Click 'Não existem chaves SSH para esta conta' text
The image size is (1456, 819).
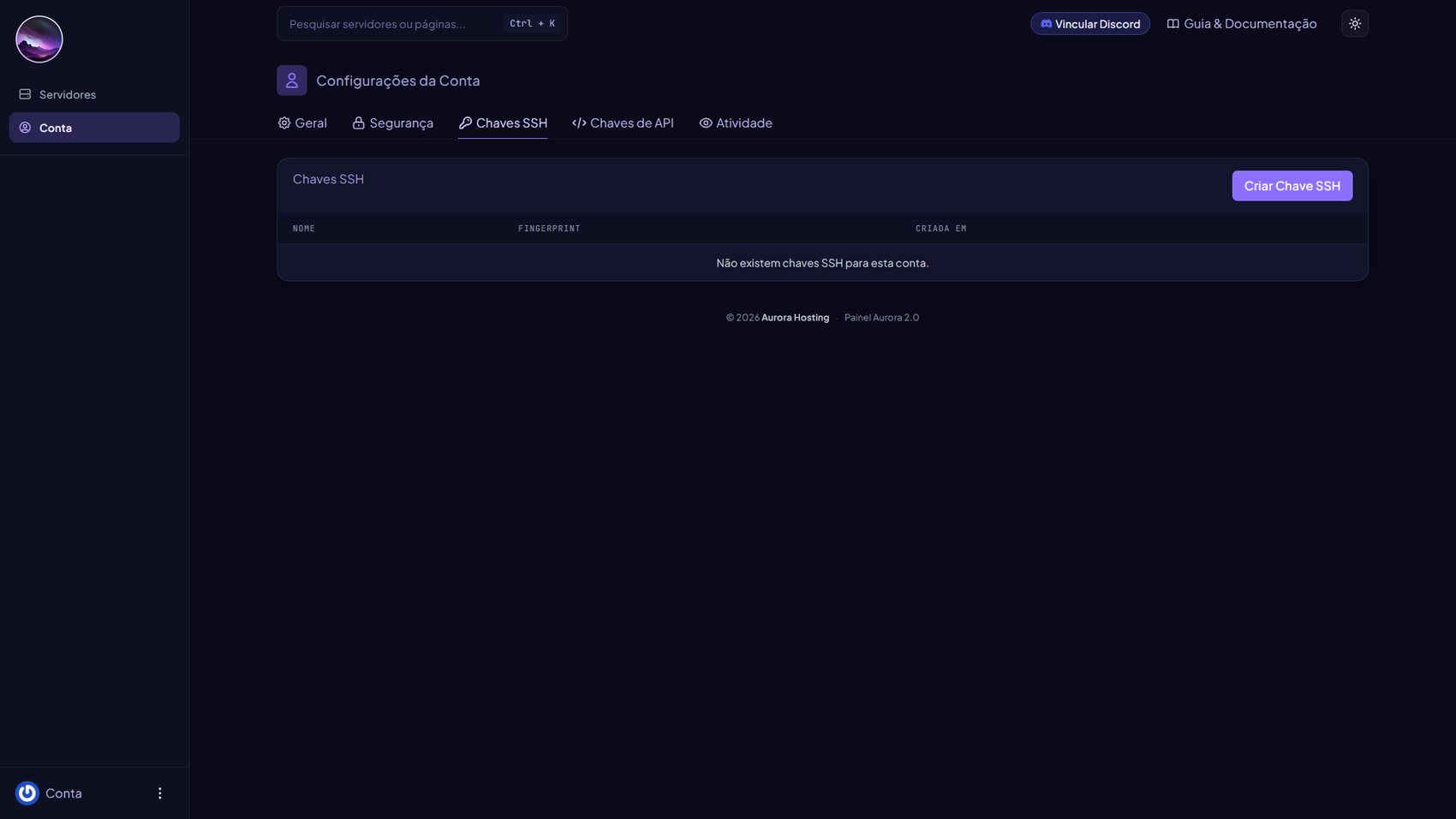pos(822,263)
